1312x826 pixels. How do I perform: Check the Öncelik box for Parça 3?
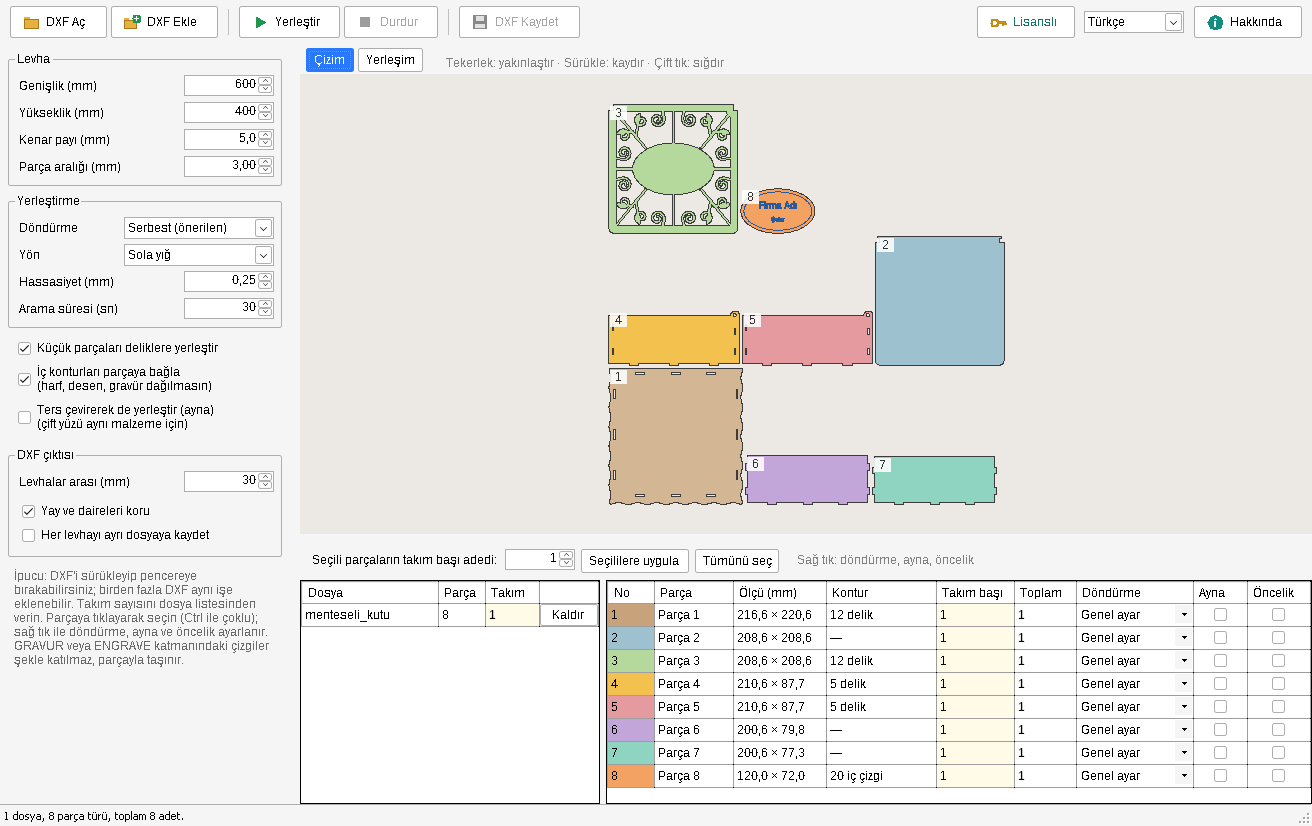[1278, 661]
